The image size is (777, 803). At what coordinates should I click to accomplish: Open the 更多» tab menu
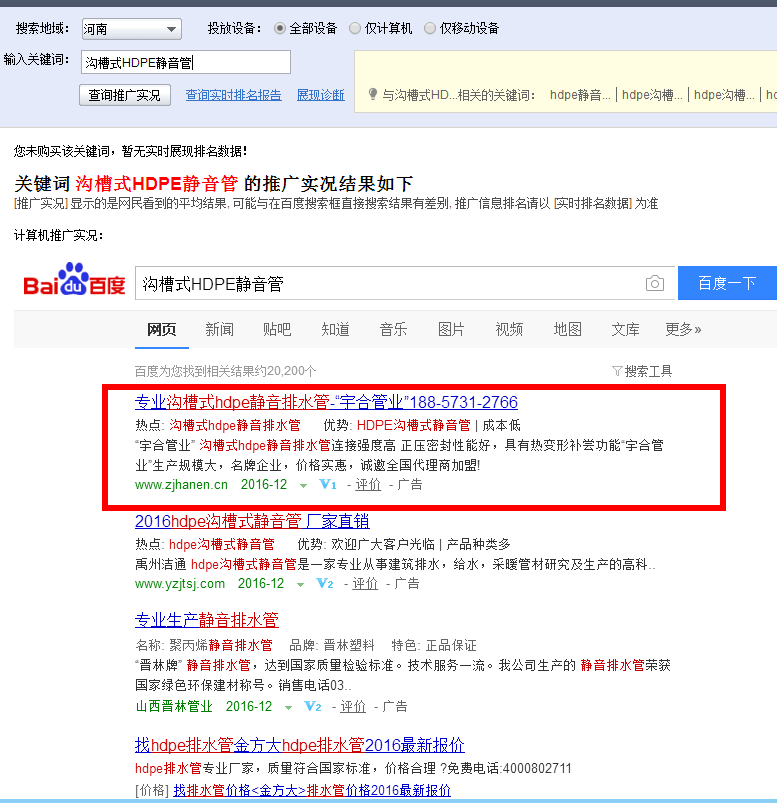point(683,329)
